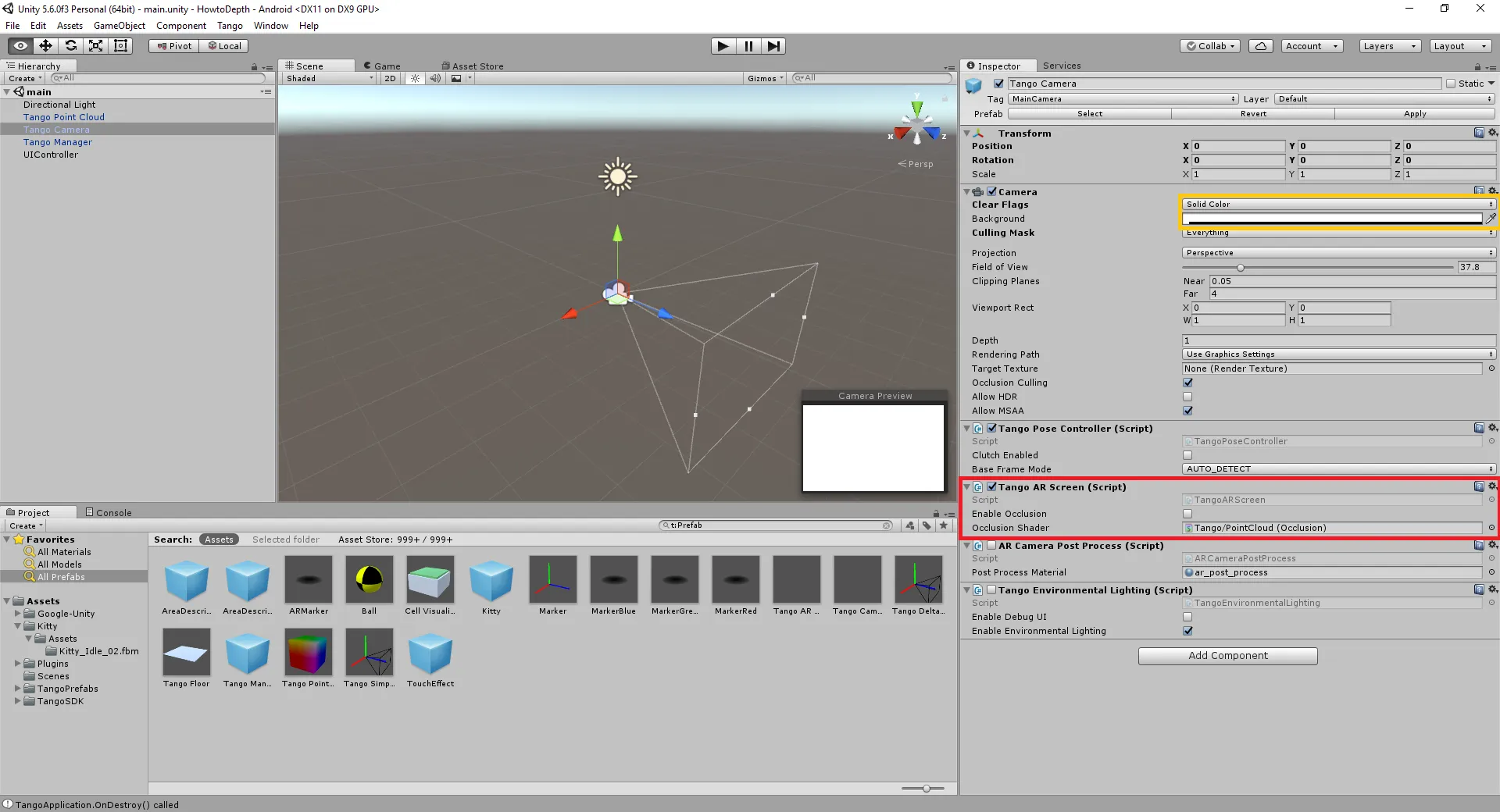Open the GameObject menu

[x=119, y=26]
